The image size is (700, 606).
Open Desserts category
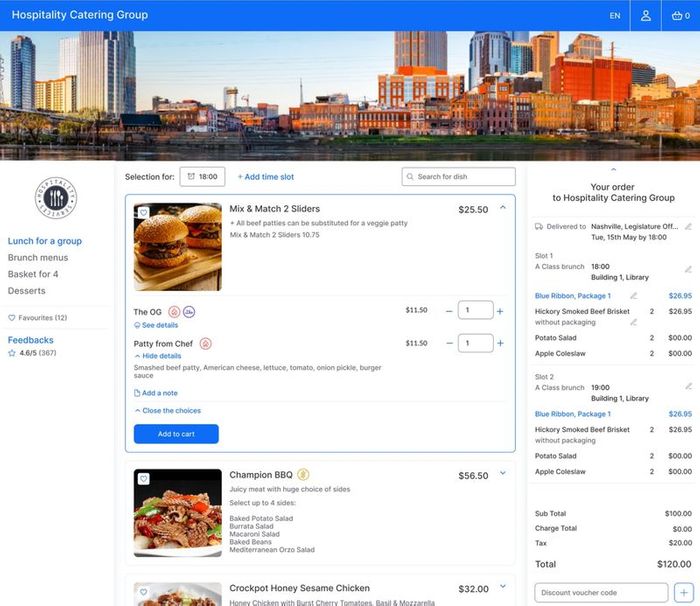[27, 291]
